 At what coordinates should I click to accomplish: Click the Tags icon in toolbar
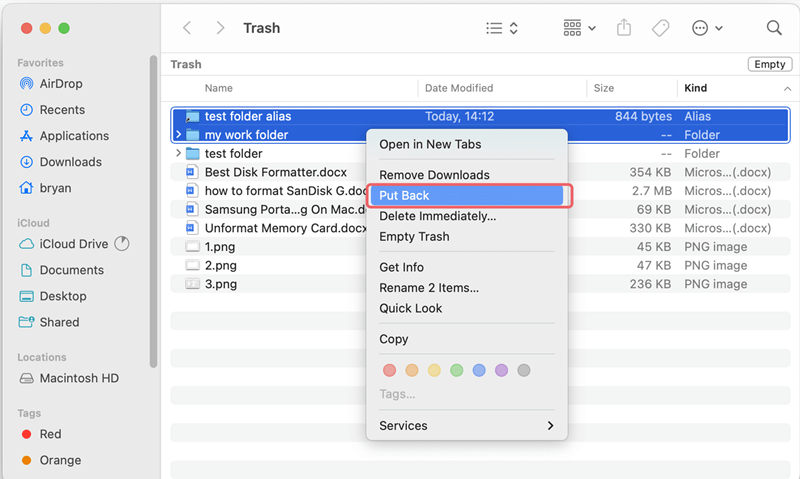coord(660,28)
